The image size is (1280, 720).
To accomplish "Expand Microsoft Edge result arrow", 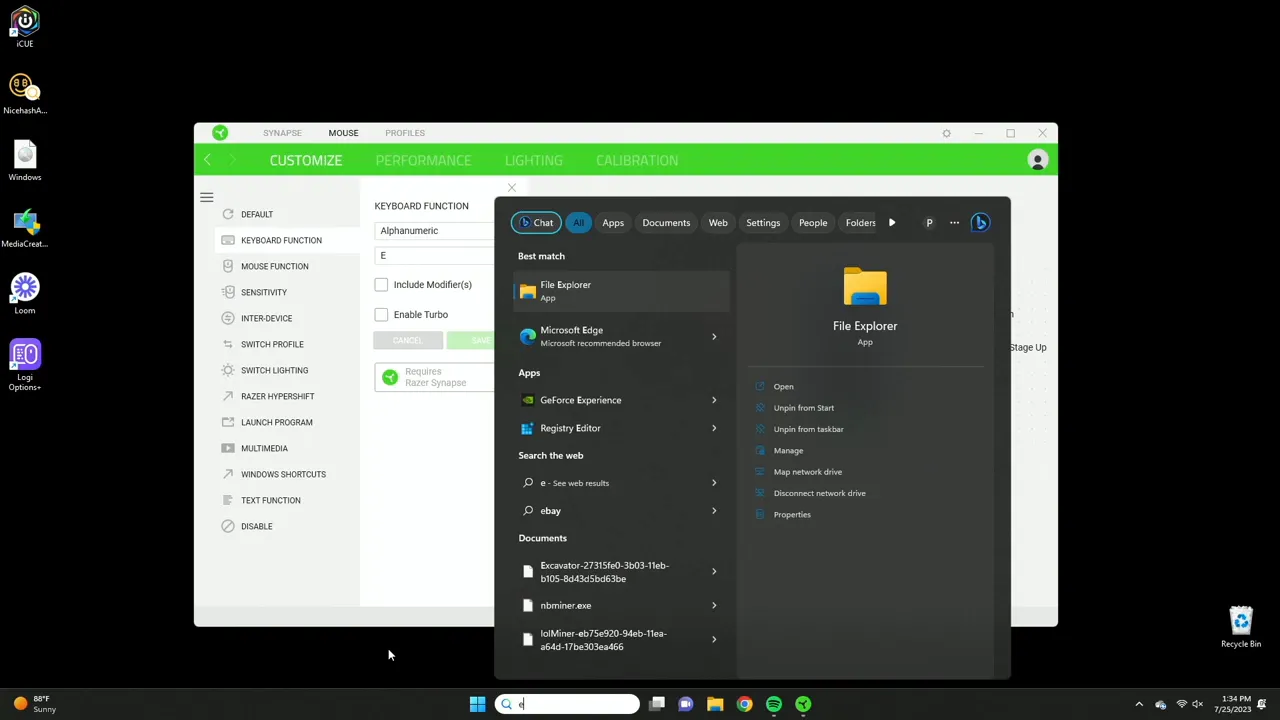I will pos(713,337).
